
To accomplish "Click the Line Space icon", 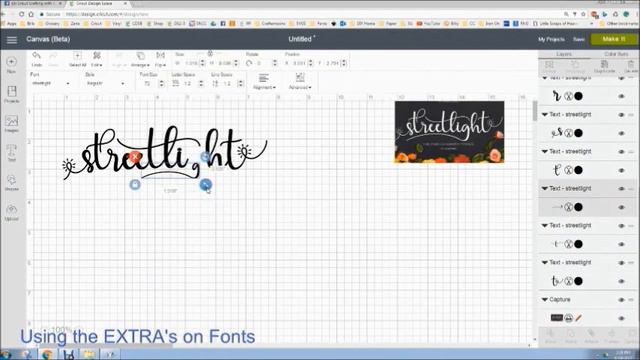I will (x=215, y=83).
